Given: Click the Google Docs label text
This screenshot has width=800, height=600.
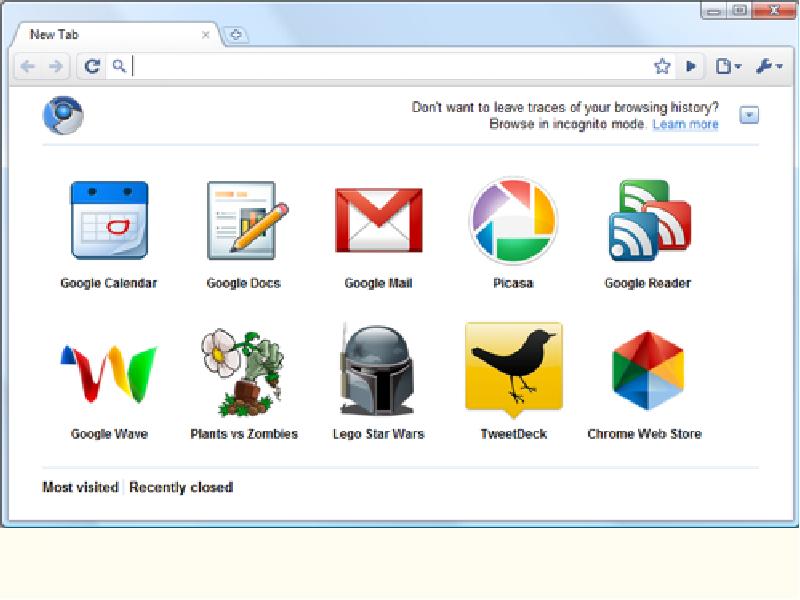Looking at the screenshot, I should pos(243,283).
